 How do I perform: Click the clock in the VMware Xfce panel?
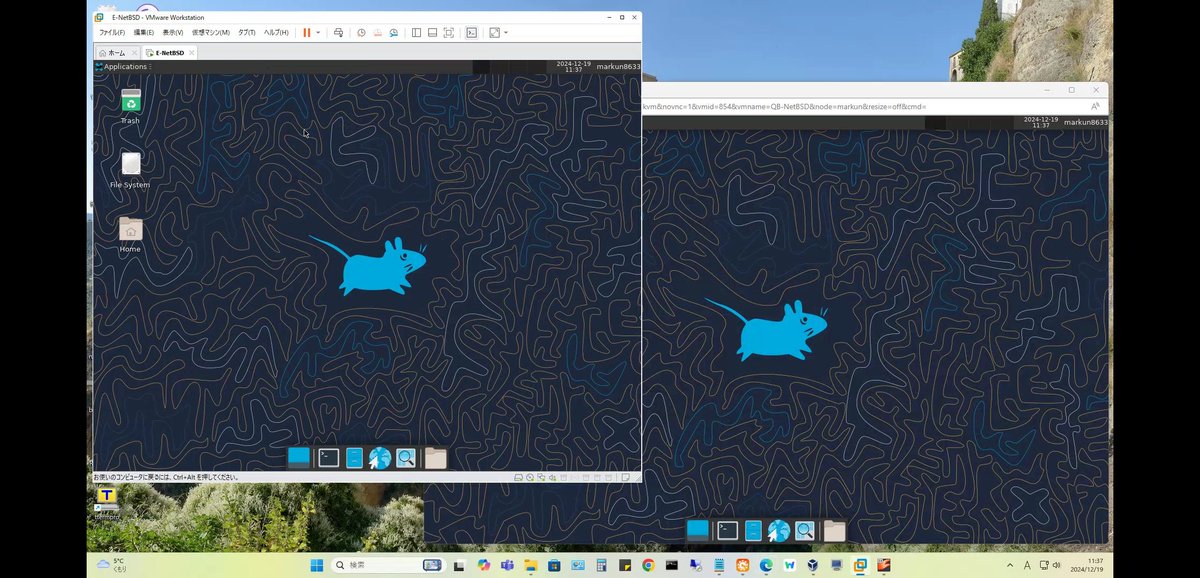click(573, 66)
